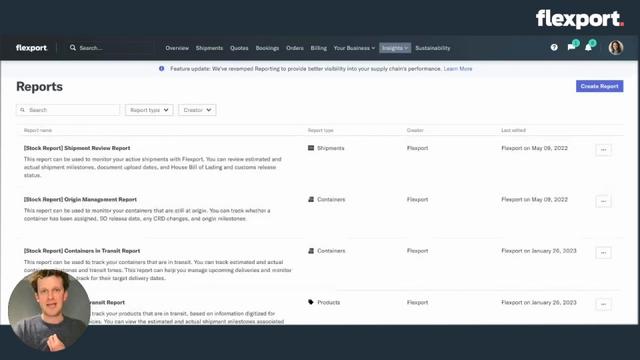Click the 'Shipments' report type text
The image size is (640, 360).
click(331, 148)
